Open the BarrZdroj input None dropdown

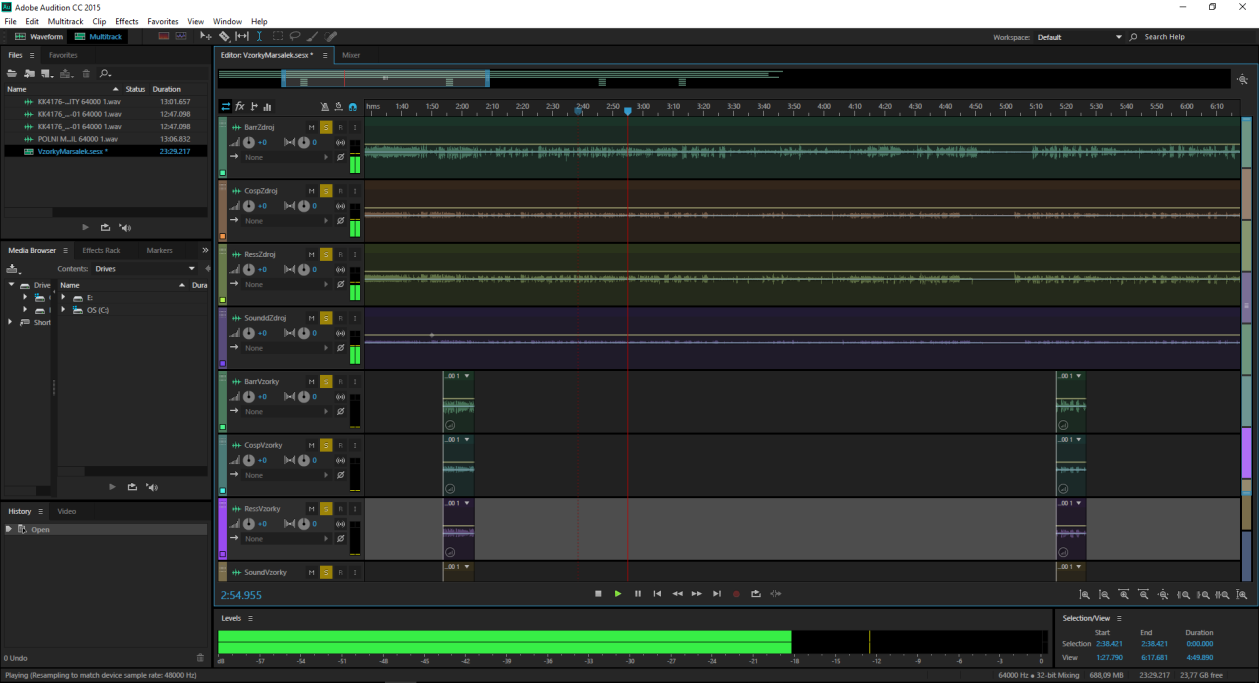[286, 157]
